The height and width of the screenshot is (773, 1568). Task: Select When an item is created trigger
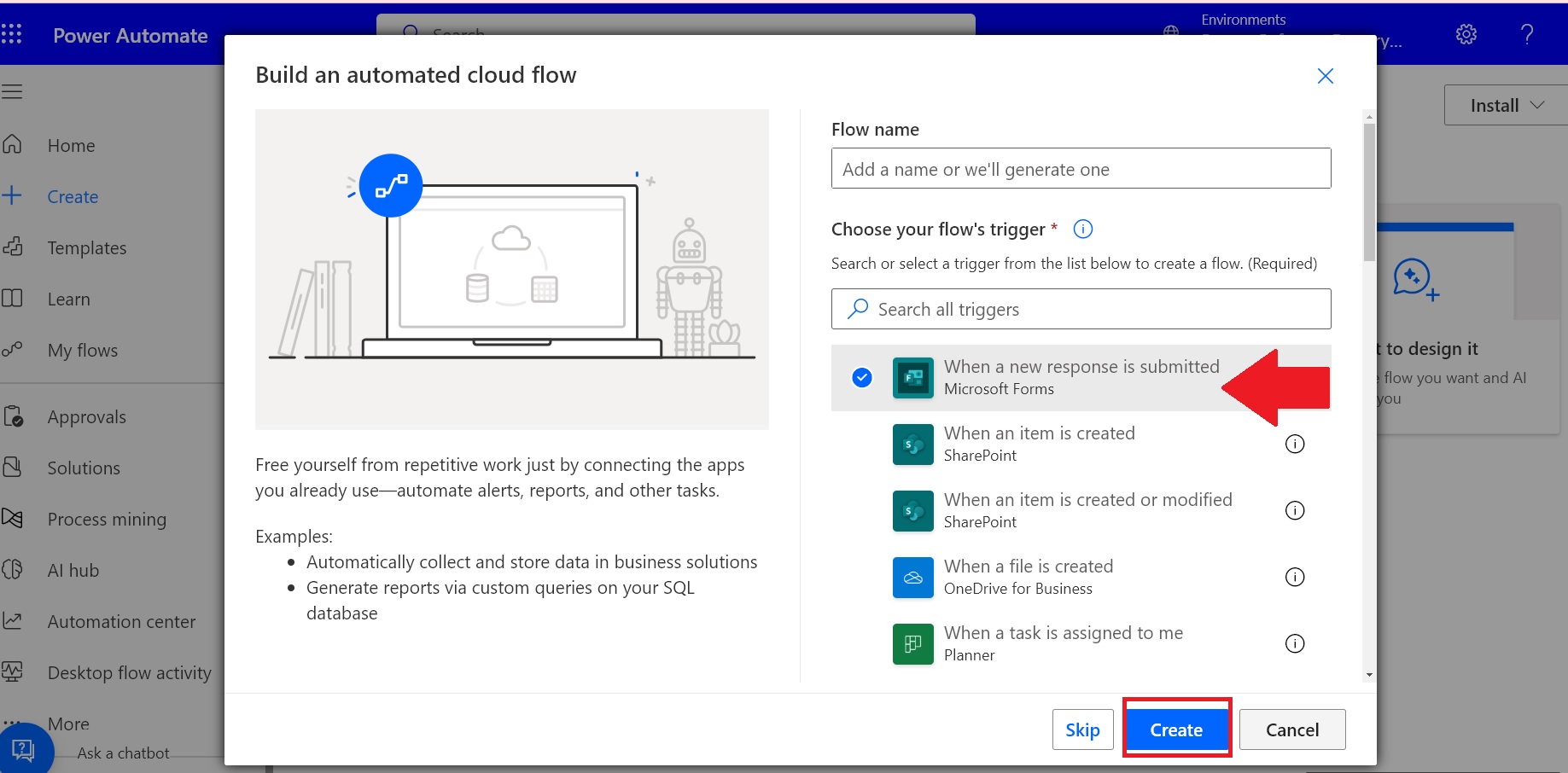coord(1039,444)
